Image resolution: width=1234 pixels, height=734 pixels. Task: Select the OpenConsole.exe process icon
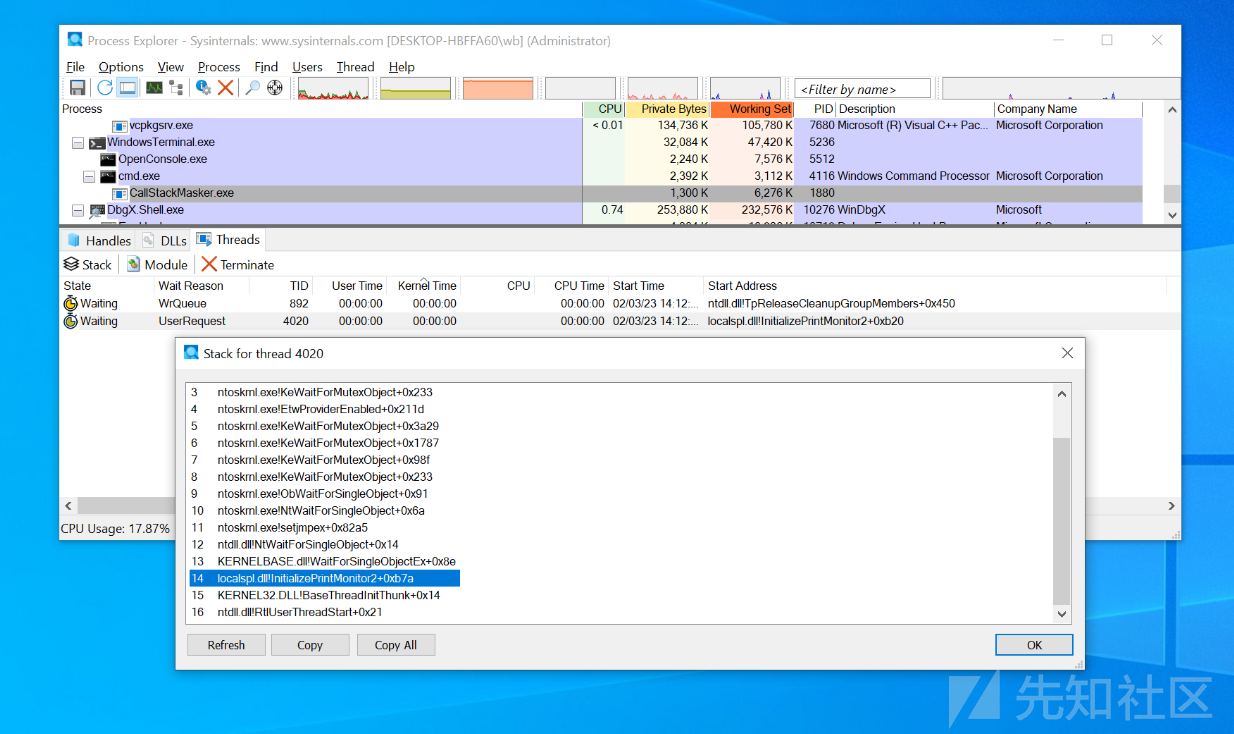coord(108,160)
